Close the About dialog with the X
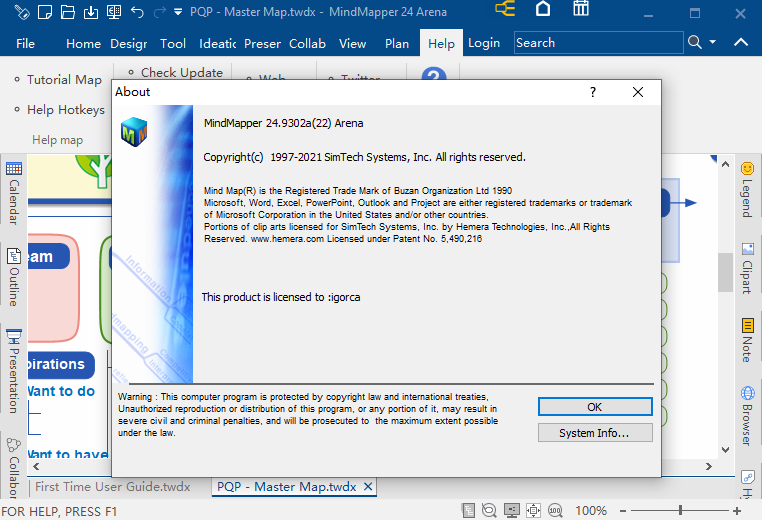This screenshot has height=520, width=762. click(638, 92)
